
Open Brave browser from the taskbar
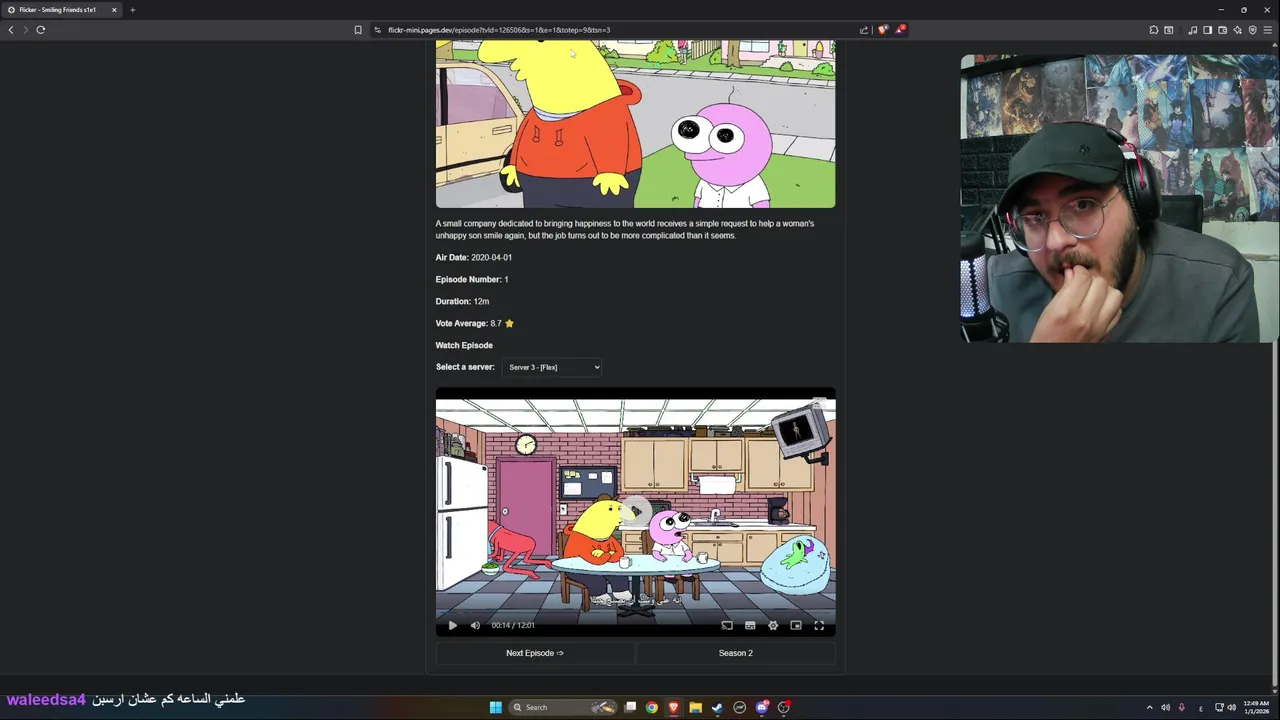coord(674,707)
